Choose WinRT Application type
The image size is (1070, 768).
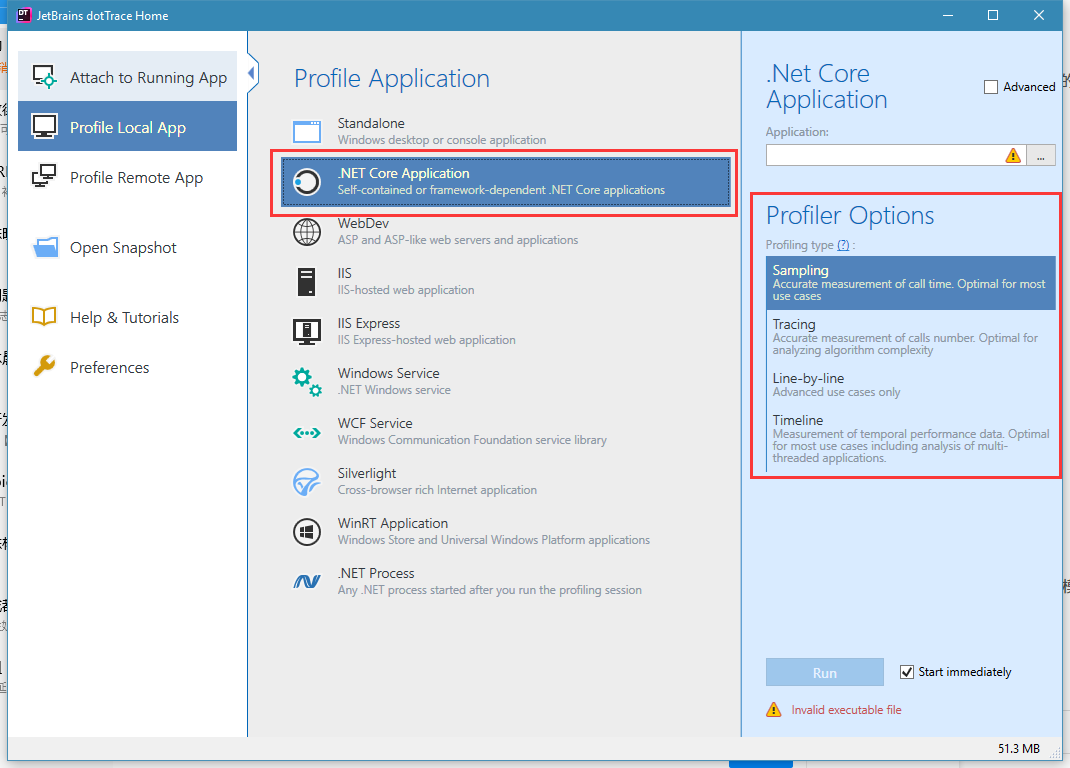tap(506, 531)
